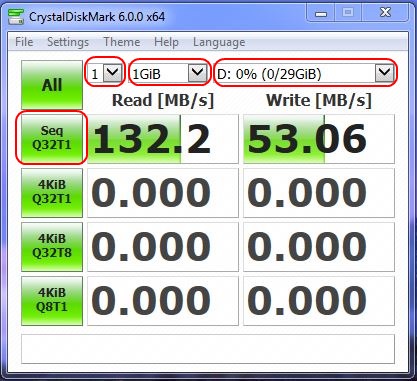Minimize the CrystalDiskMark window
Screen dimensions: 417x381
point(321,13)
